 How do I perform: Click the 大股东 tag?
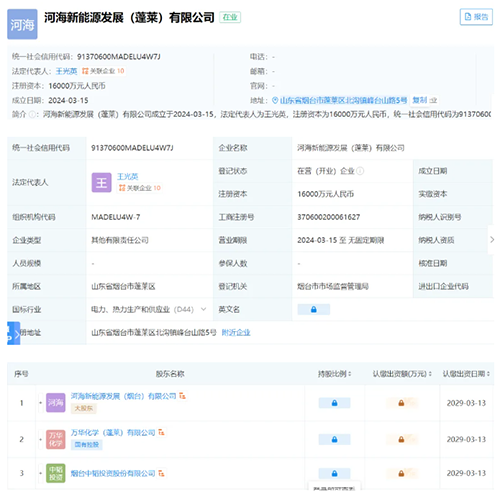tap(84, 408)
